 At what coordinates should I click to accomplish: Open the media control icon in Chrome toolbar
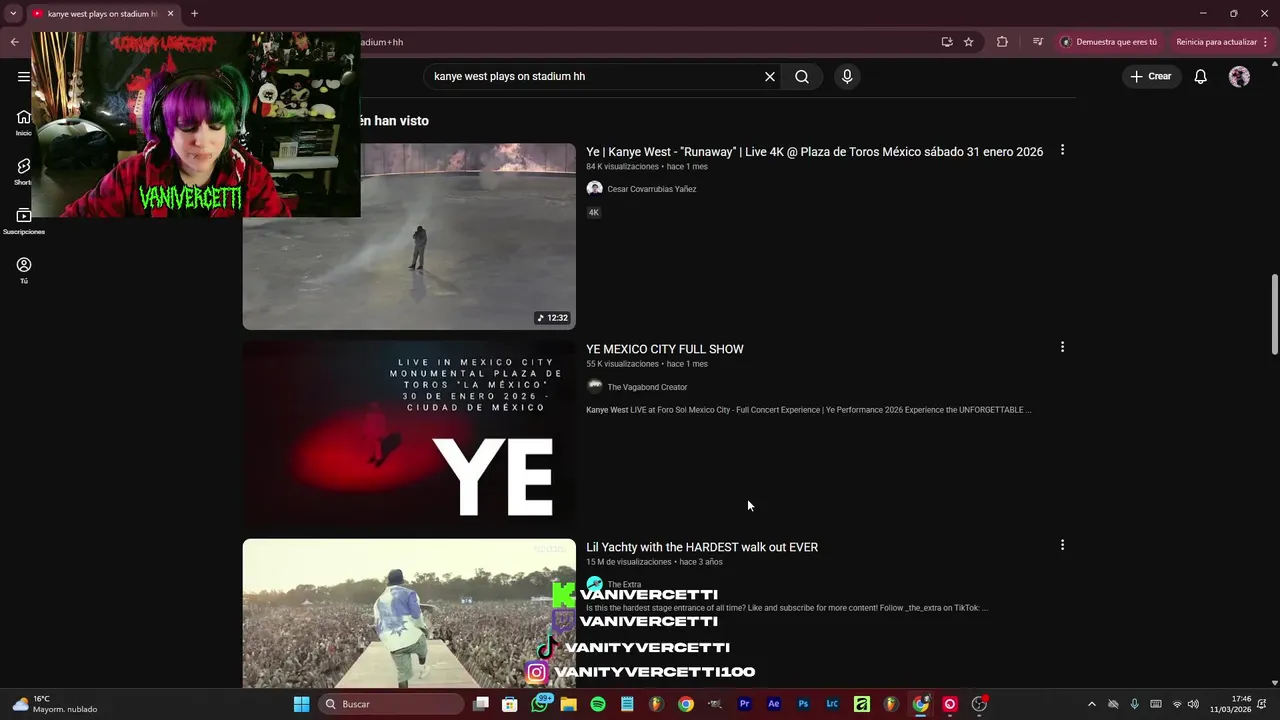coord(1037,42)
